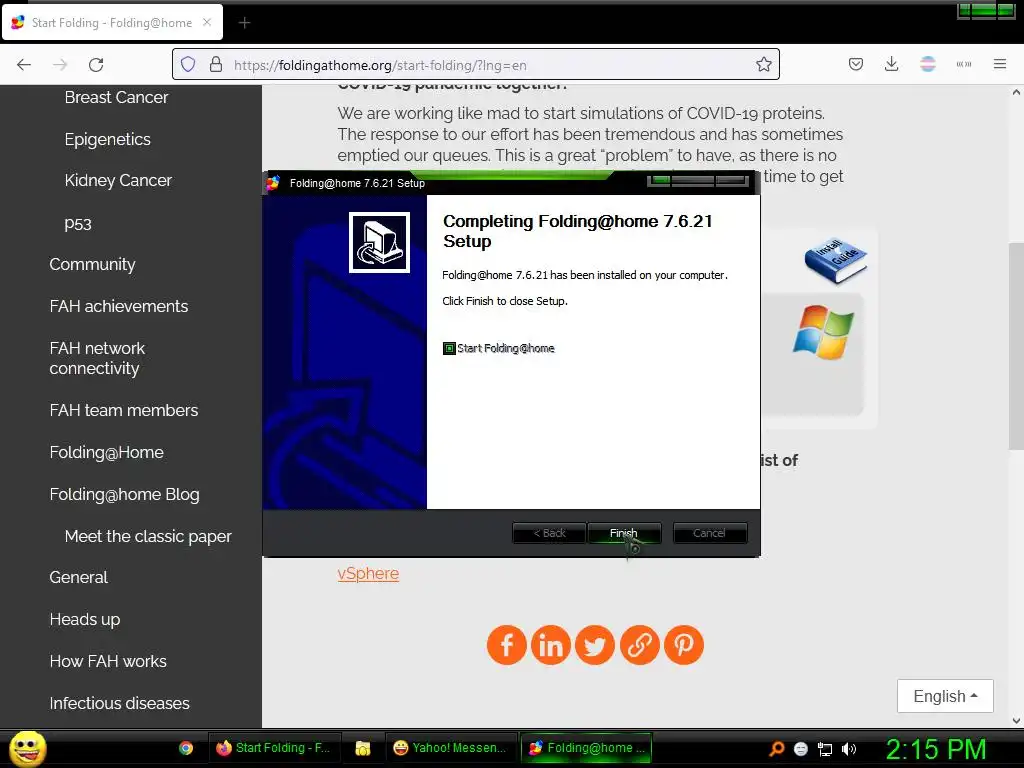Click the striped circular account icon
Viewport: 1024px width, 768px height.
point(927,64)
